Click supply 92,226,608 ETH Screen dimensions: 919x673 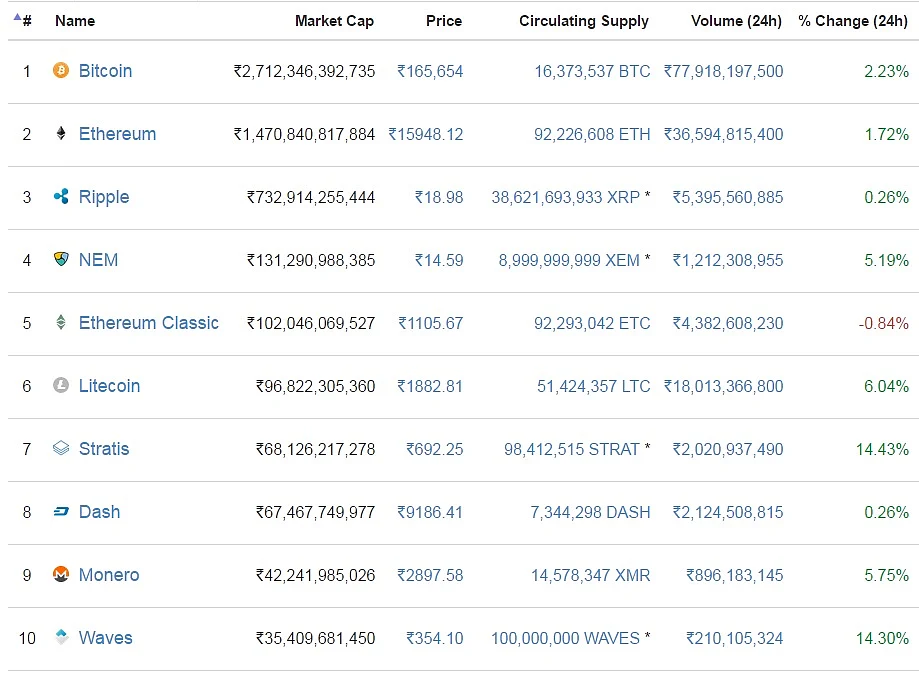592,134
